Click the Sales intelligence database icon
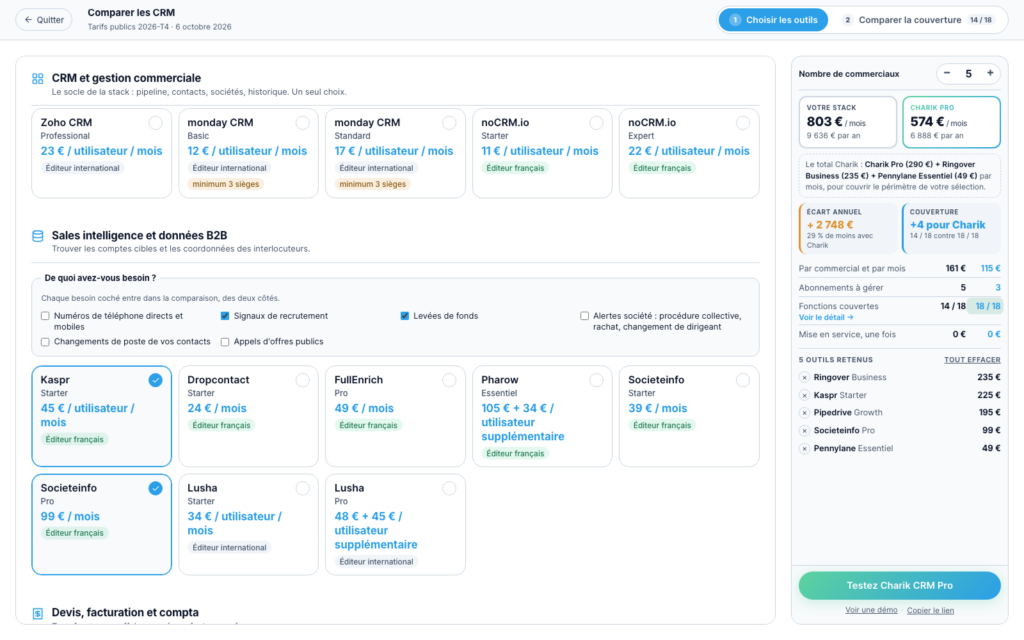This screenshot has width=1024, height=640. coord(38,236)
